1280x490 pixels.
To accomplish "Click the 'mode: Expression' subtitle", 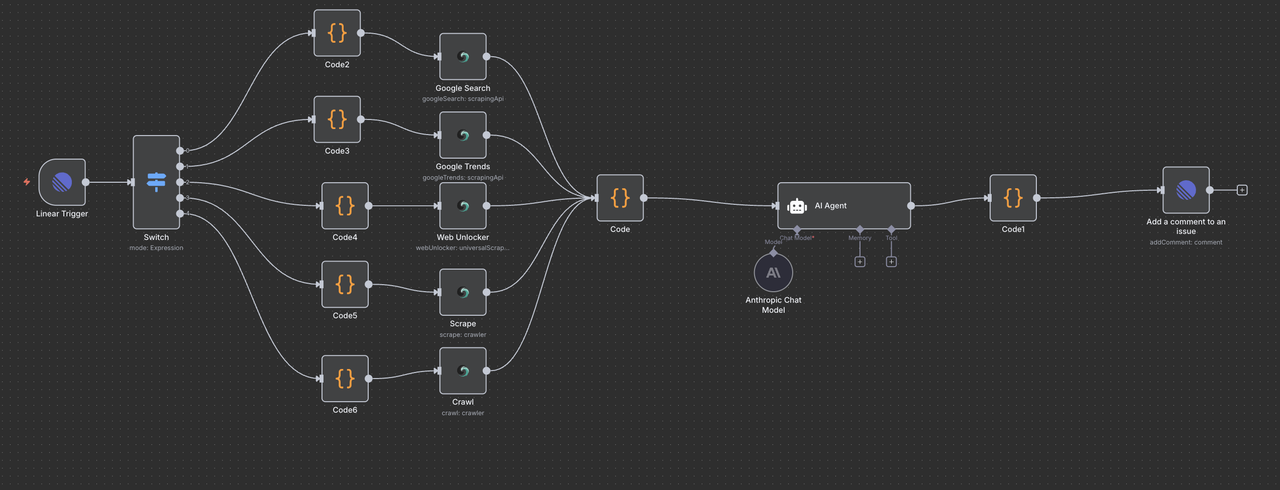I will pyautogui.click(x=156, y=247).
